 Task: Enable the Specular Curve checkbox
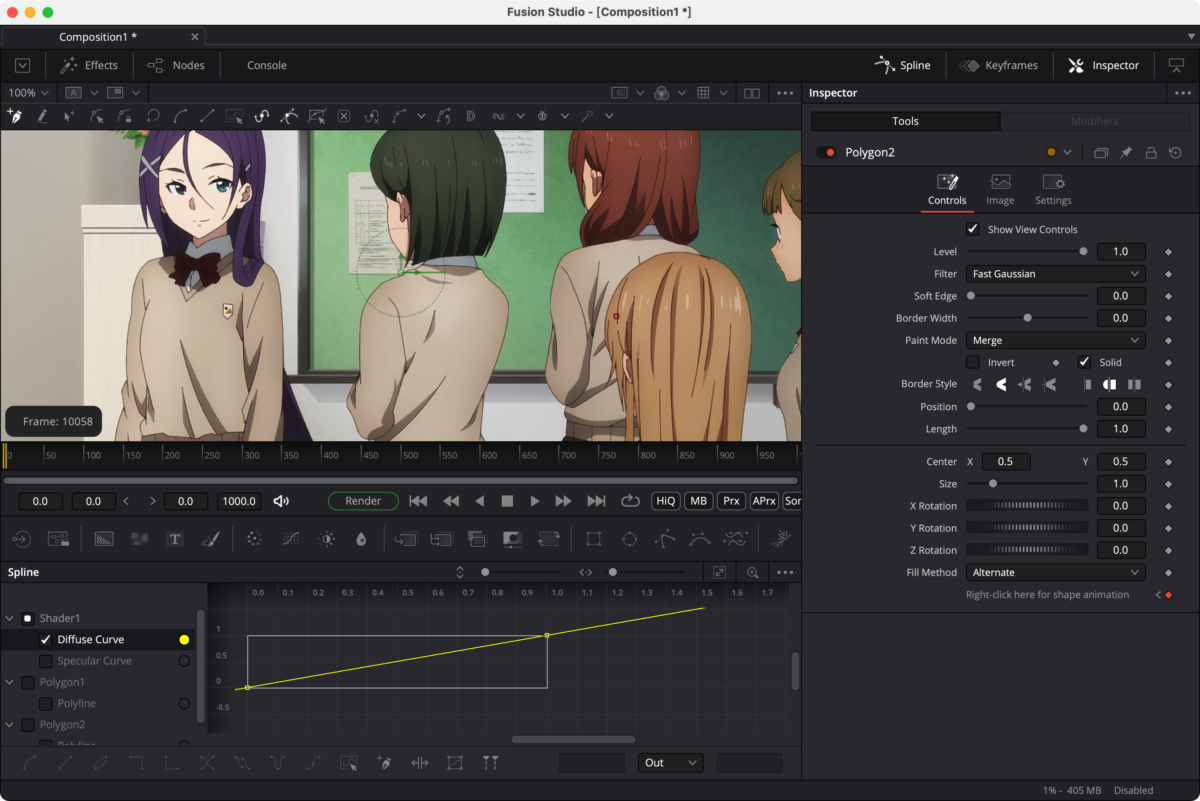(x=45, y=661)
